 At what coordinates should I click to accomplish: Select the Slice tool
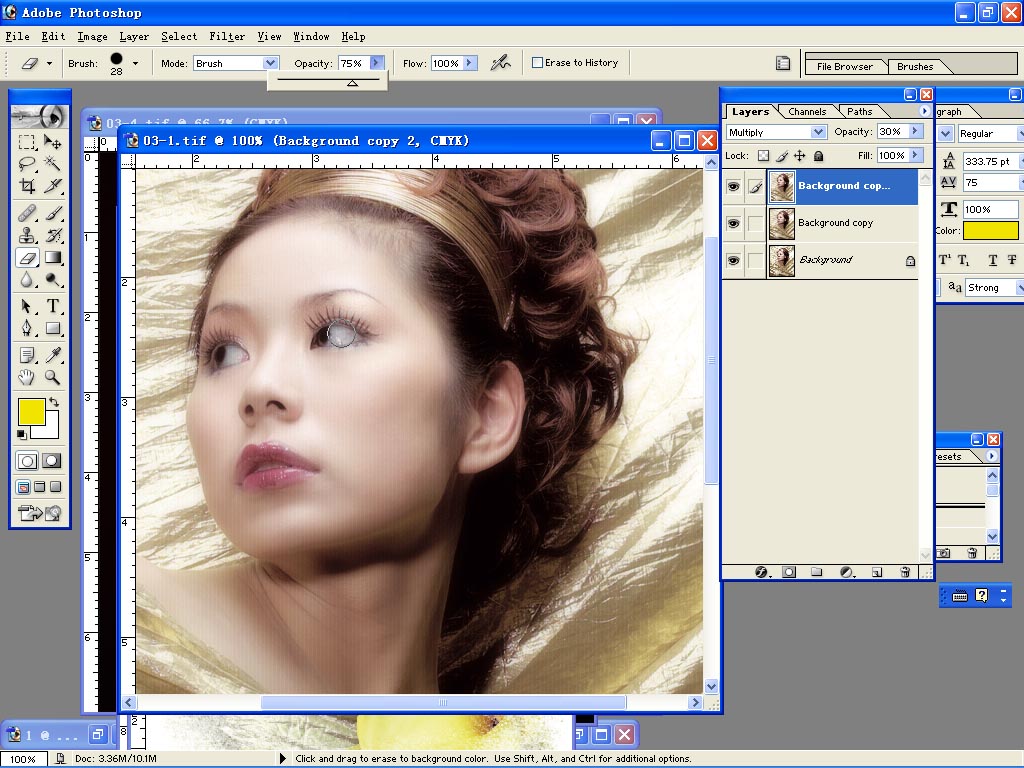tap(52, 186)
